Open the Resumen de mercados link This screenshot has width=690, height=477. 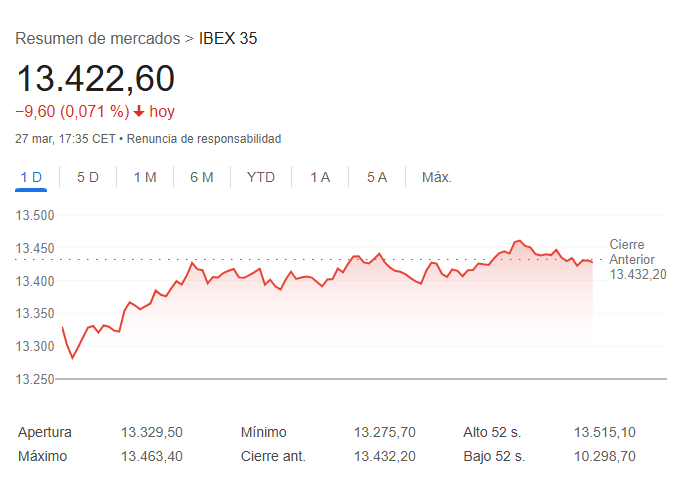pos(98,39)
